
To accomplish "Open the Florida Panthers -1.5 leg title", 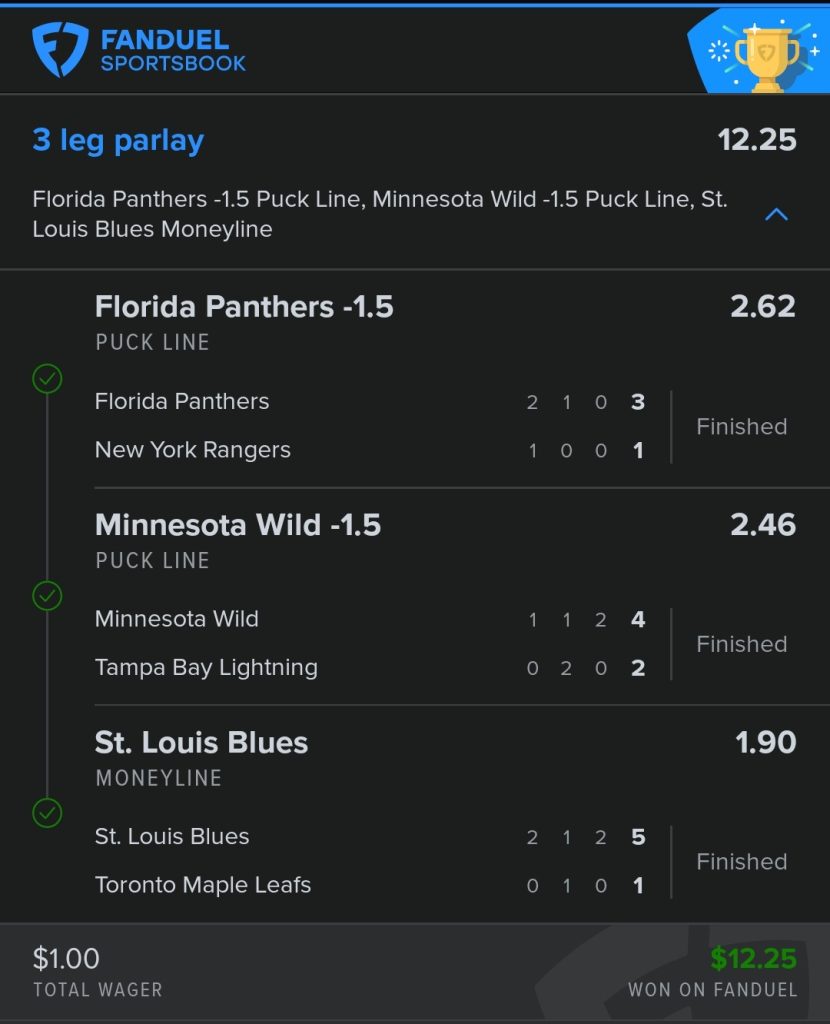I will coord(244,306).
